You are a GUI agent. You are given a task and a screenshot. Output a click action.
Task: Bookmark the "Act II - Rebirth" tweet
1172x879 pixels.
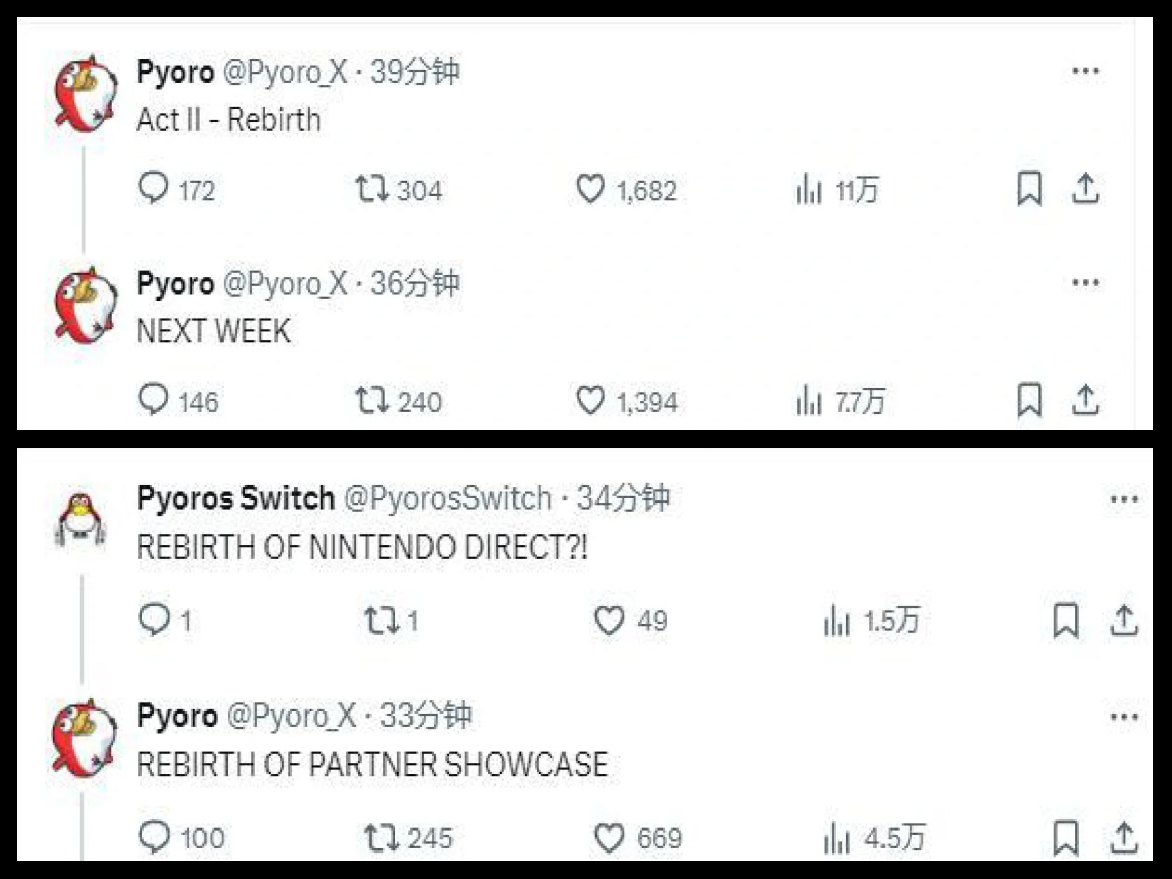pyautogui.click(x=1029, y=189)
